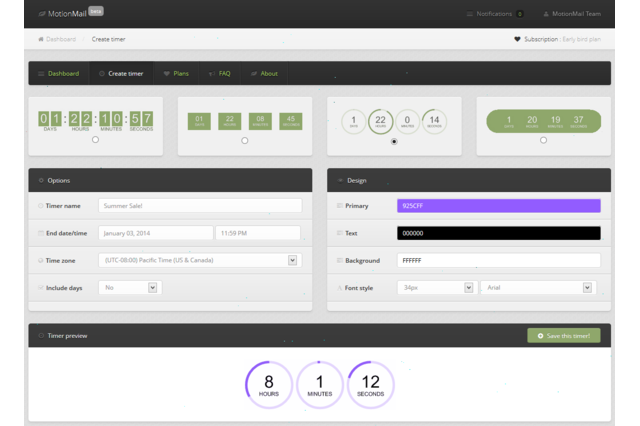Click the home icon in breadcrumb
Image resolution: width=640 pixels, height=426 pixels.
pos(41,39)
